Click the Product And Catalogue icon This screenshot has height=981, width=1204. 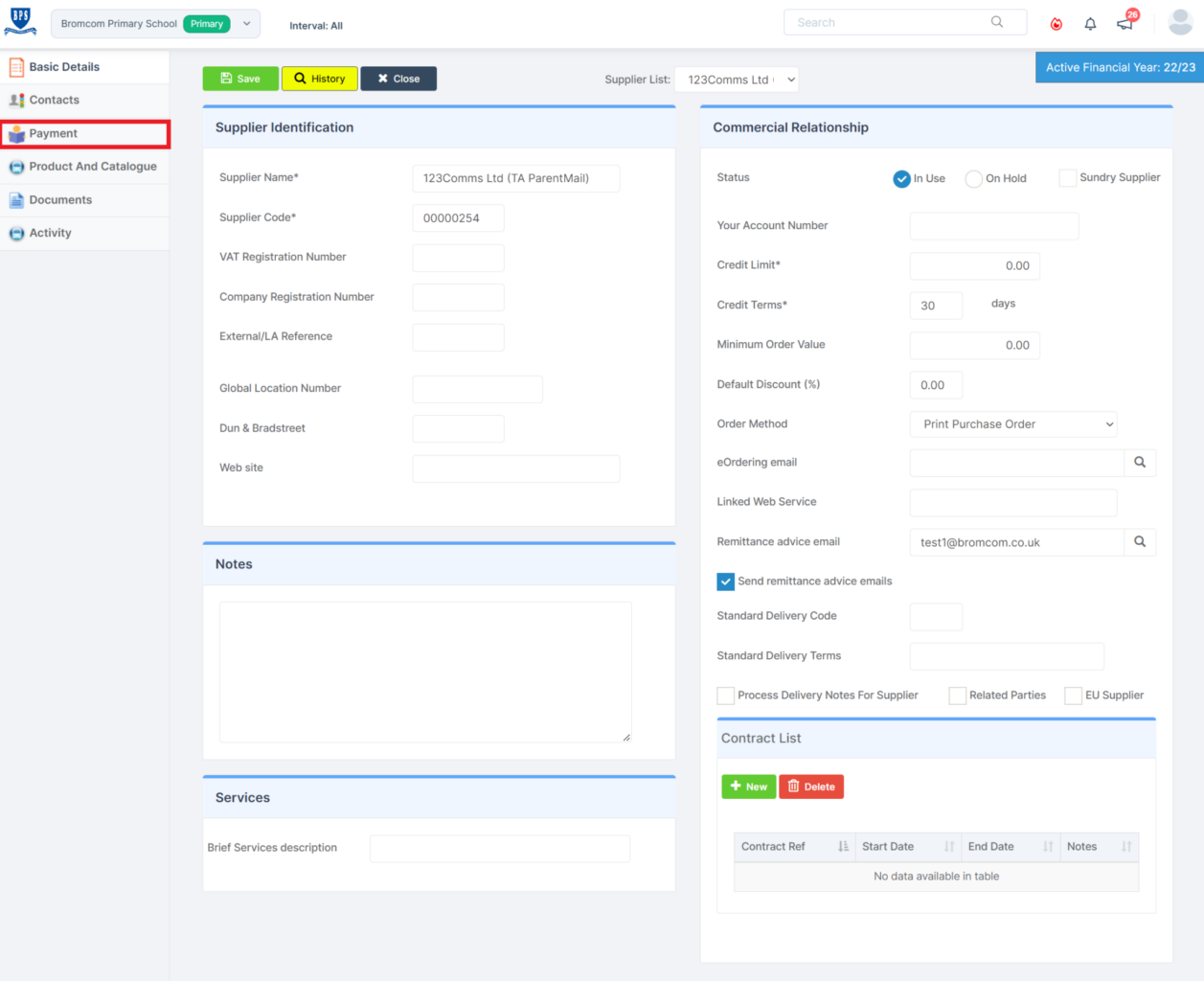tap(16, 167)
